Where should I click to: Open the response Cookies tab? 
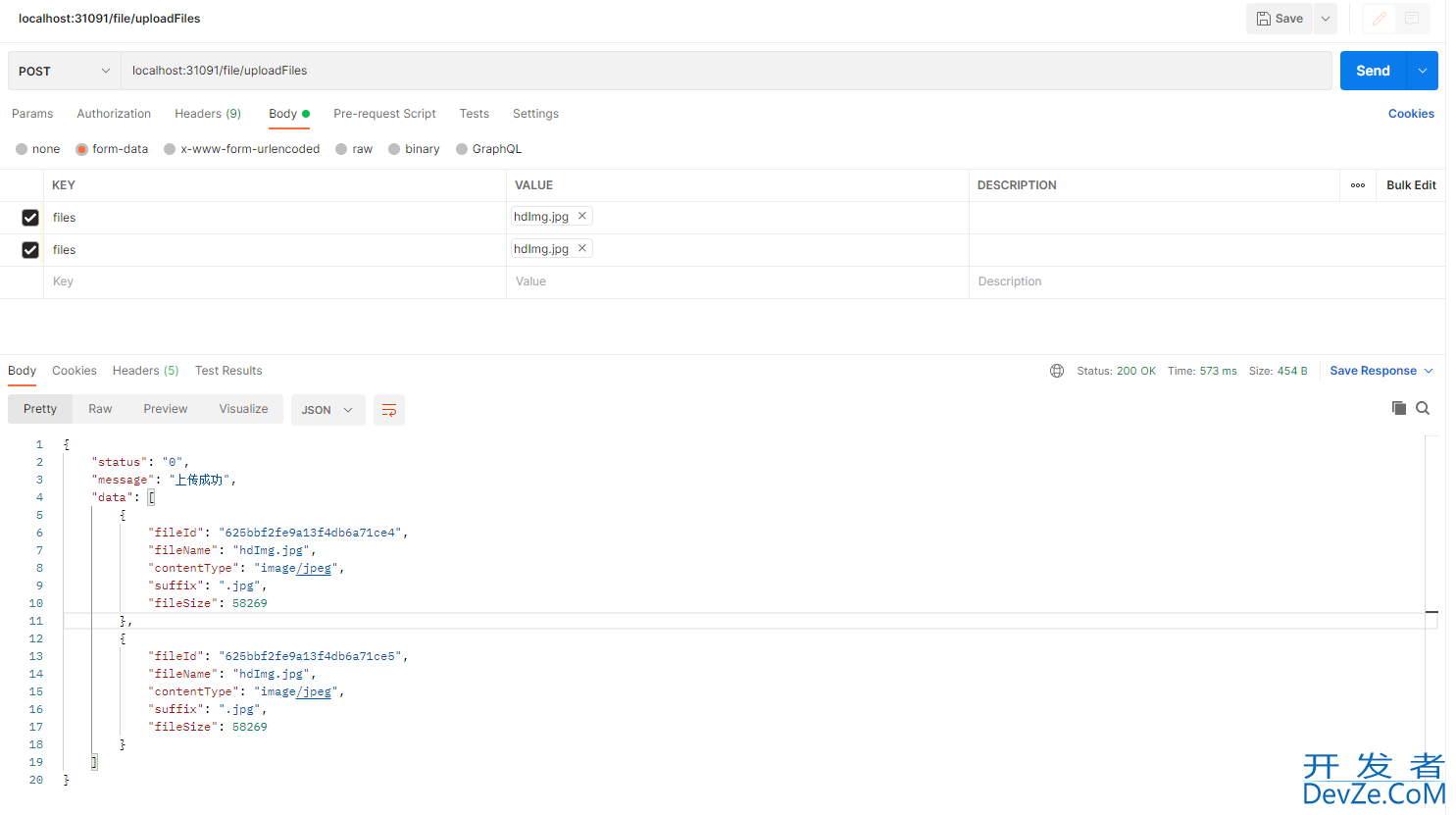pos(75,371)
